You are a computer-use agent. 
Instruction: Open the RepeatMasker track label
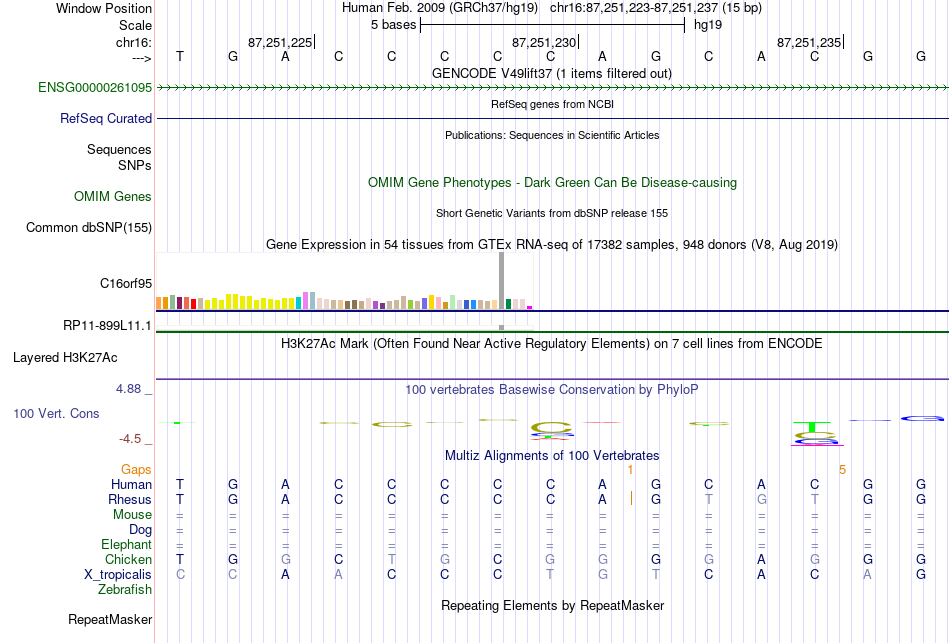point(110,619)
